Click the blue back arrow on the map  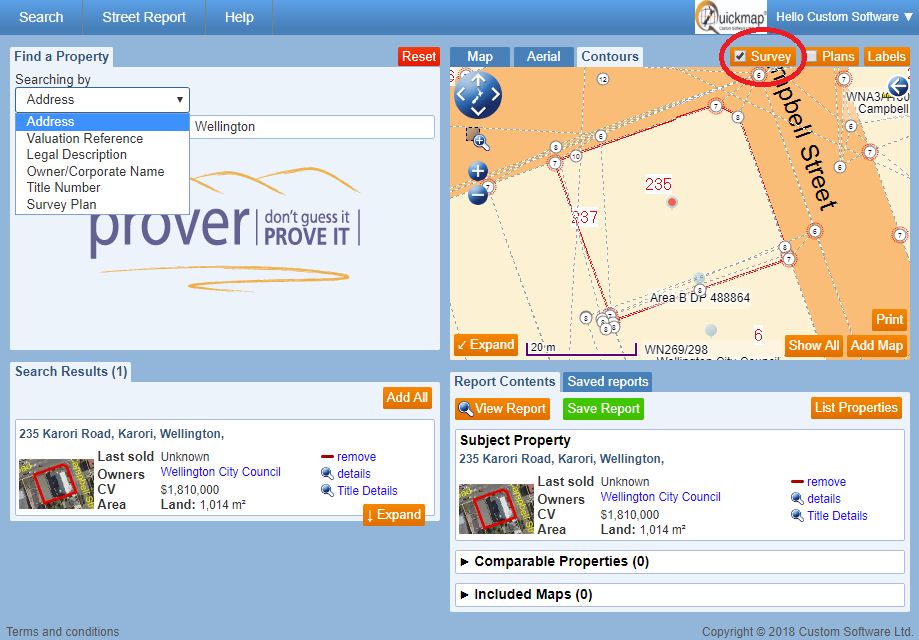click(x=898, y=86)
